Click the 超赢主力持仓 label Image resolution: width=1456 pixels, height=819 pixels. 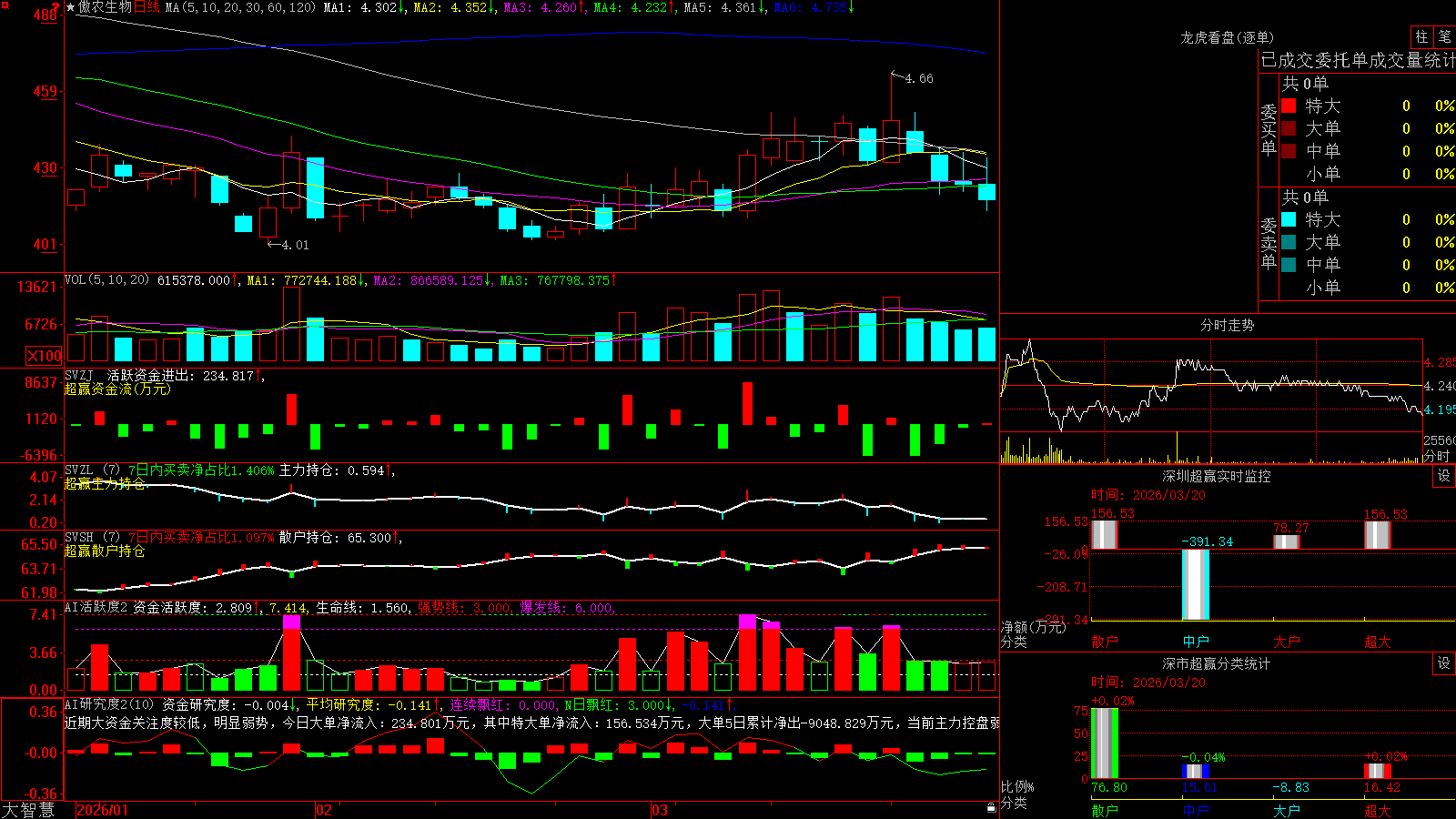click(x=105, y=484)
